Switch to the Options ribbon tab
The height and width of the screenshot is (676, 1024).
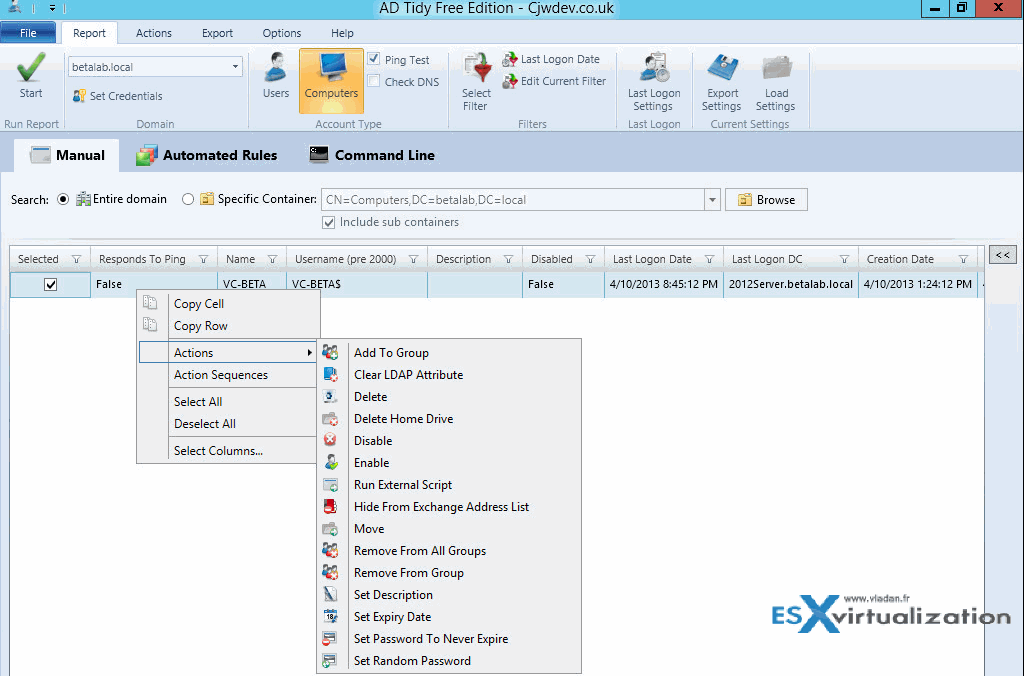pyautogui.click(x=281, y=33)
